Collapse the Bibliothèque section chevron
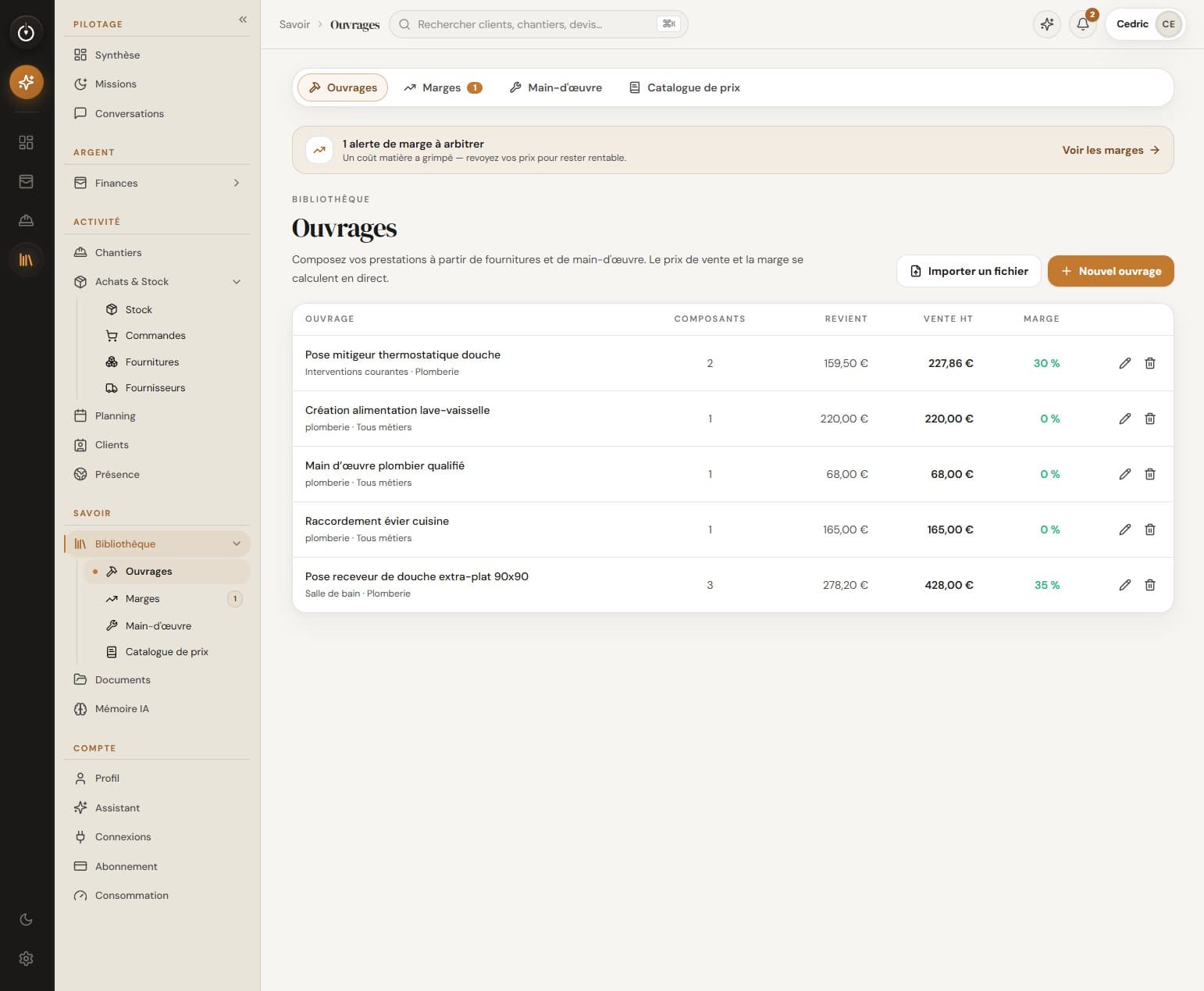The image size is (1204, 991). pyautogui.click(x=237, y=544)
